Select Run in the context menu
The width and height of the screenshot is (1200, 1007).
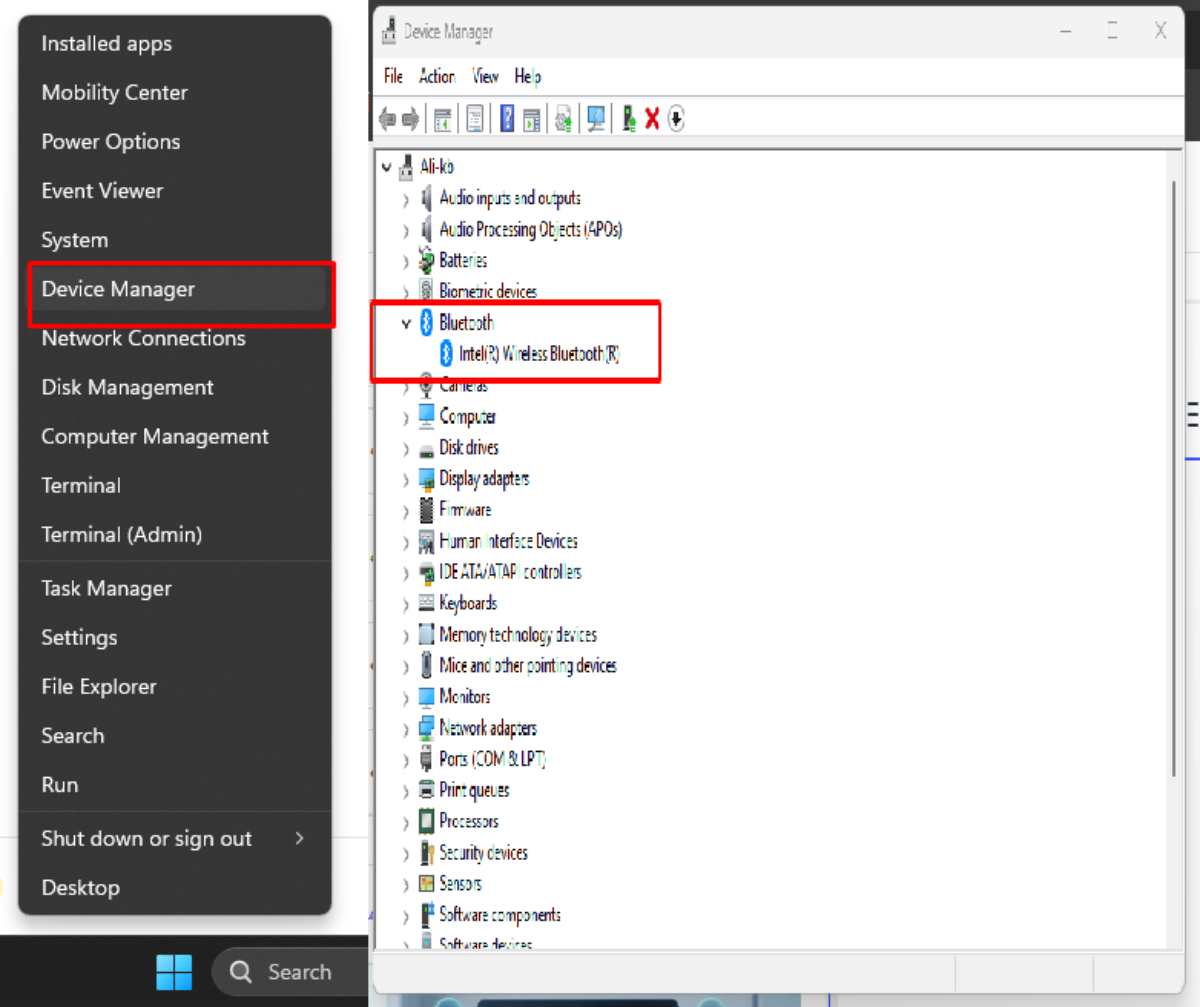pyautogui.click(x=175, y=784)
